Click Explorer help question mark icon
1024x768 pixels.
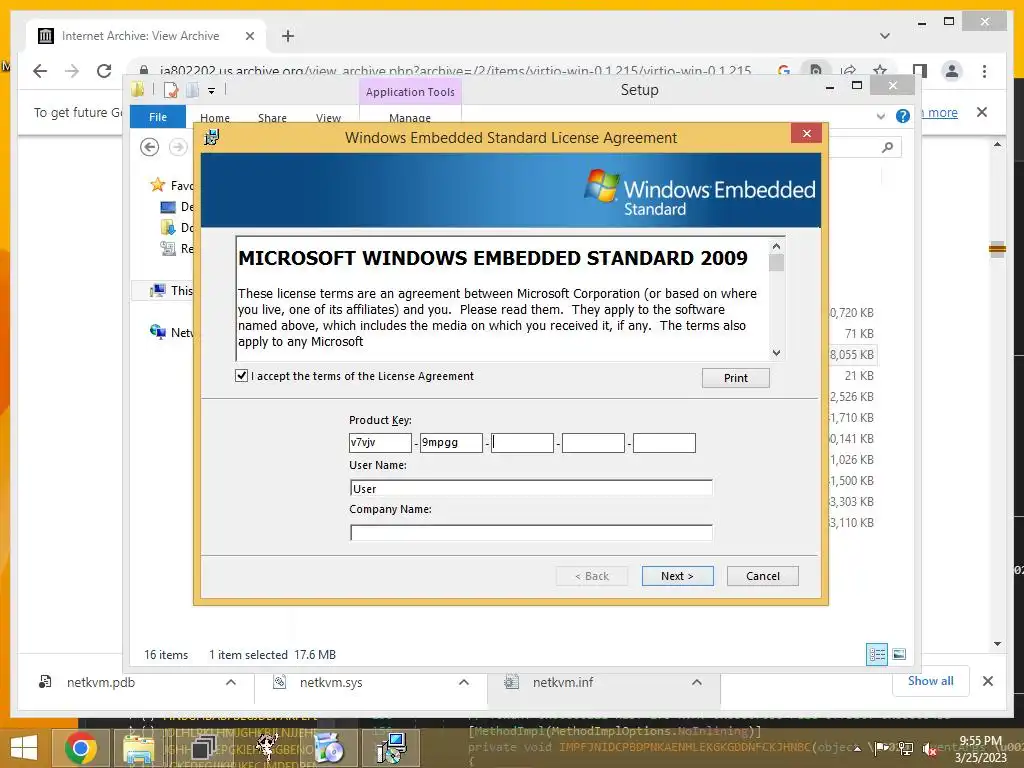[903, 116]
